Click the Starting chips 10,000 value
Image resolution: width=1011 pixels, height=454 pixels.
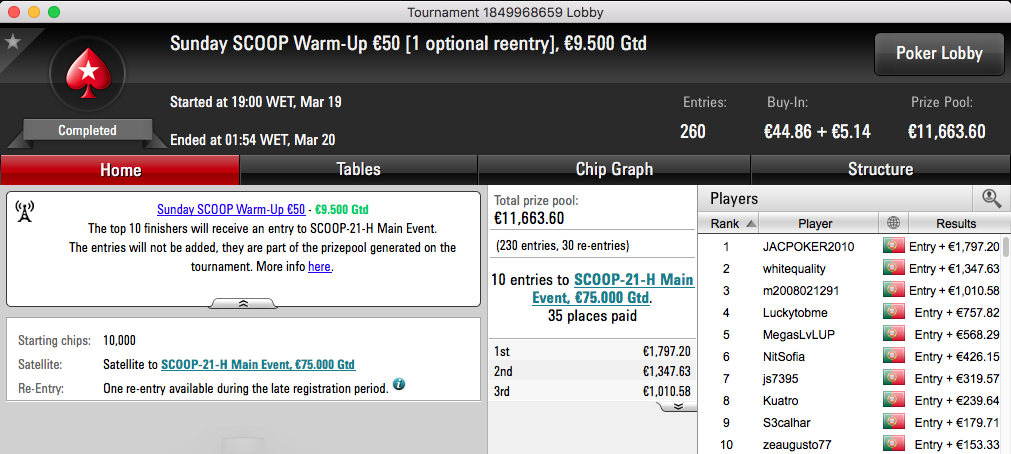click(119, 340)
